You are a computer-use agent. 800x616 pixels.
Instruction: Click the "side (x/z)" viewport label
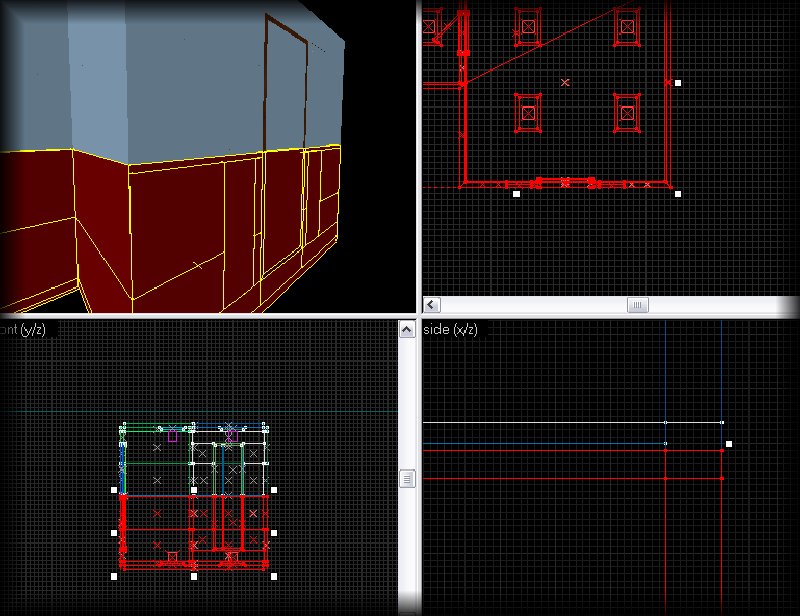450,330
